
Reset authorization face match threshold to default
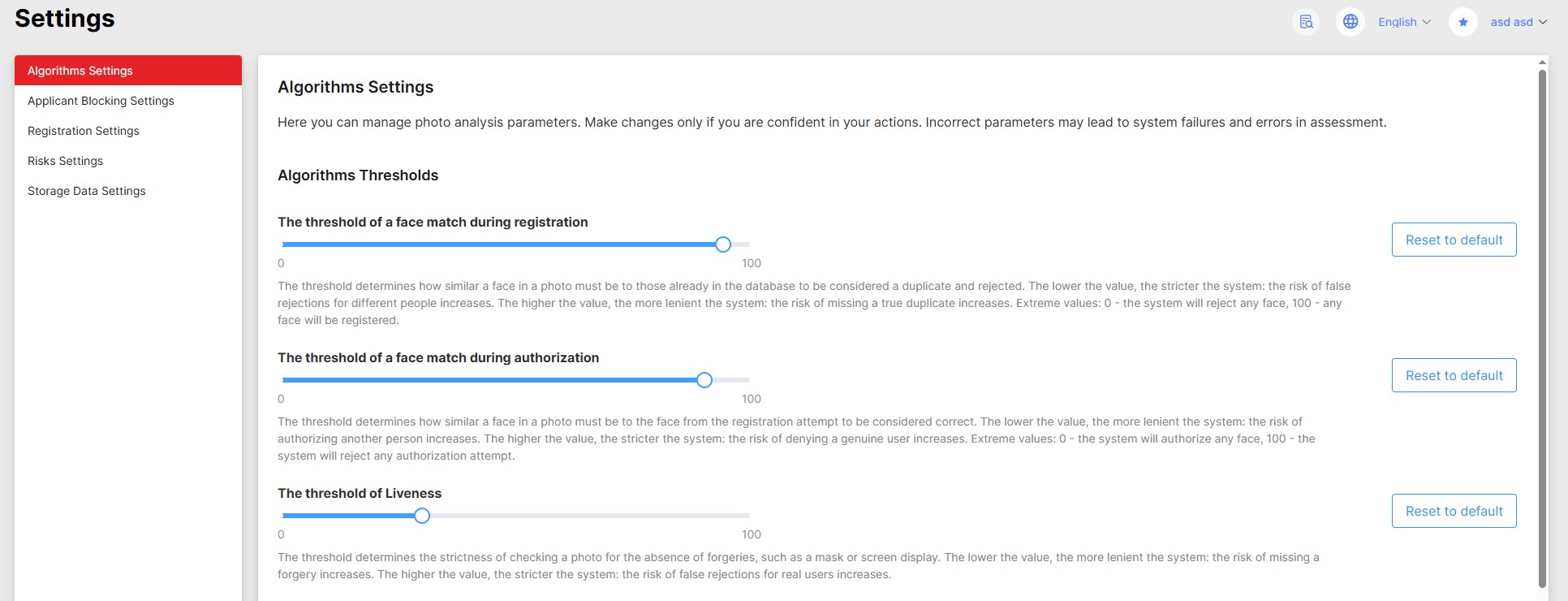pos(1454,375)
